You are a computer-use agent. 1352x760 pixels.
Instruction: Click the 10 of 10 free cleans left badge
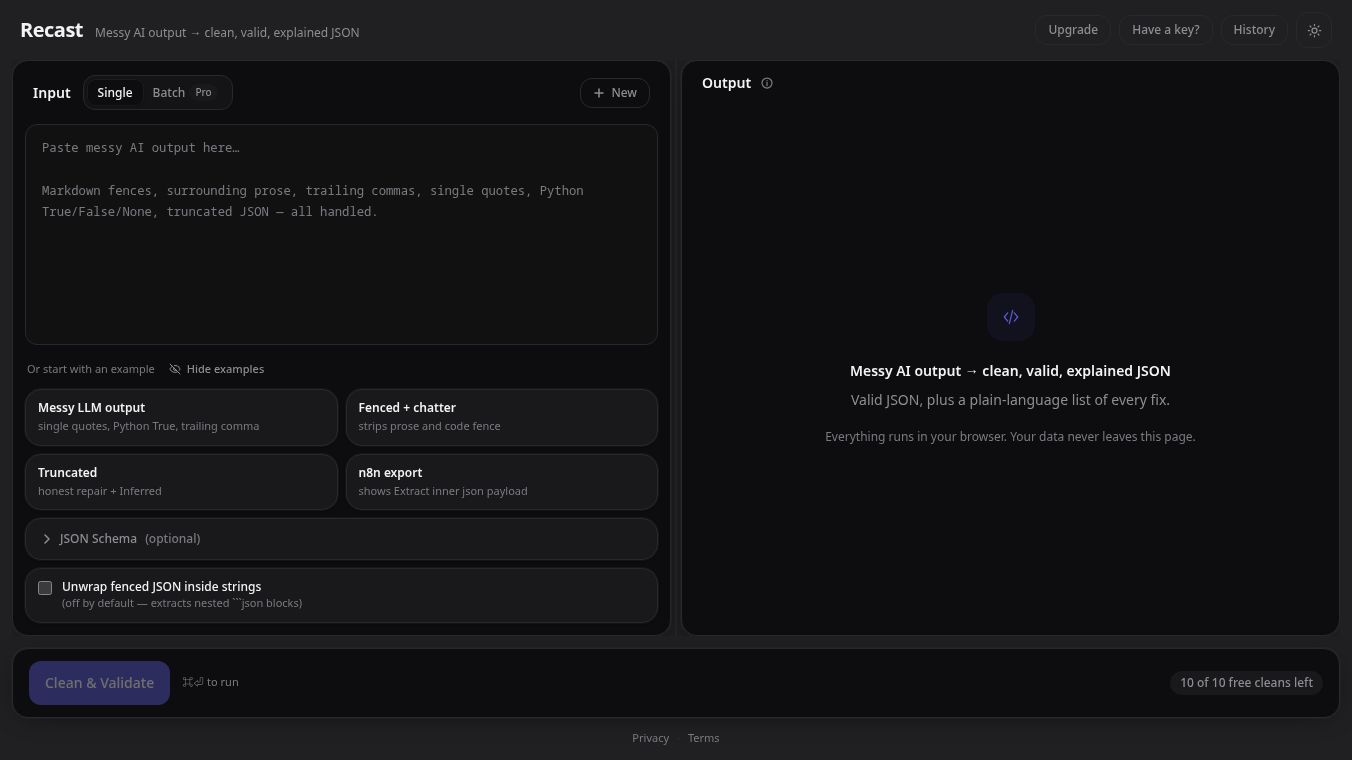(x=1246, y=683)
